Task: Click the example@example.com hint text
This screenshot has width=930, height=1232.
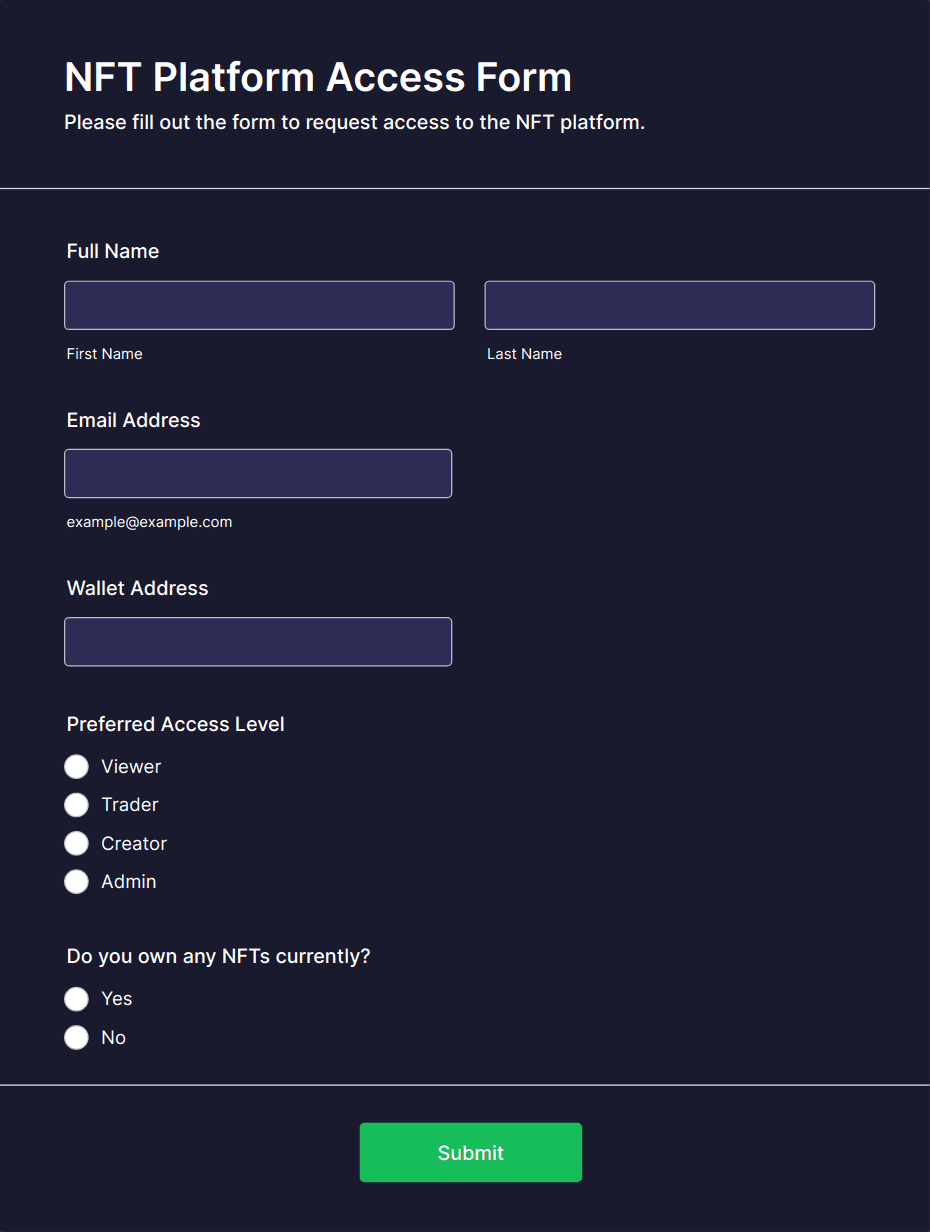Action: (149, 522)
